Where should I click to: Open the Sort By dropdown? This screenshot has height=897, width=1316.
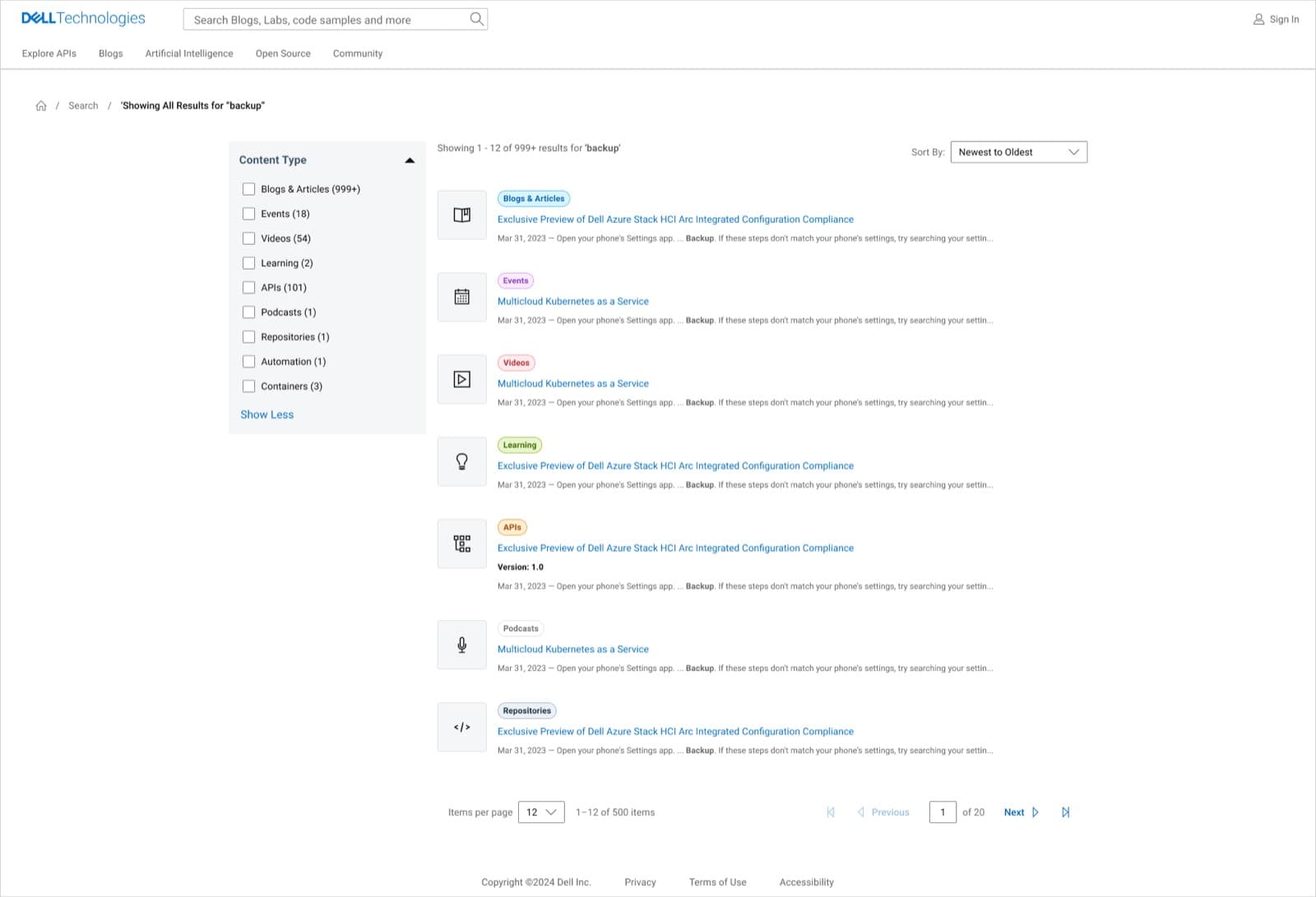pyautogui.click(x=1018, y=152)
